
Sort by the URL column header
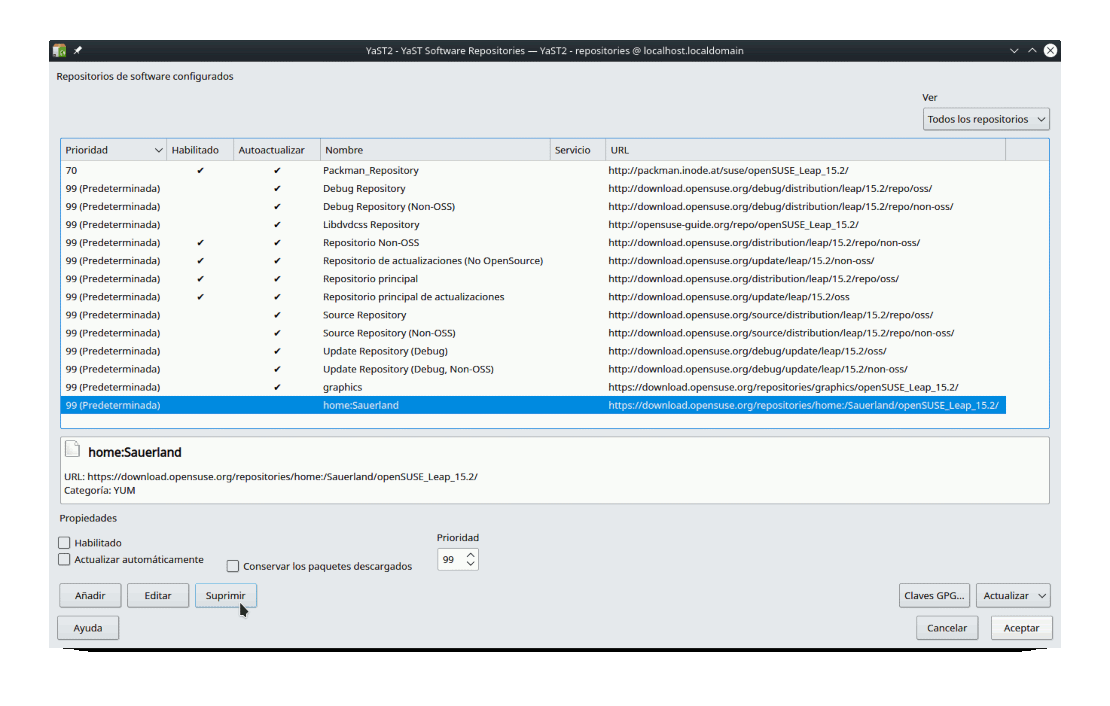[x=804, y=150]
